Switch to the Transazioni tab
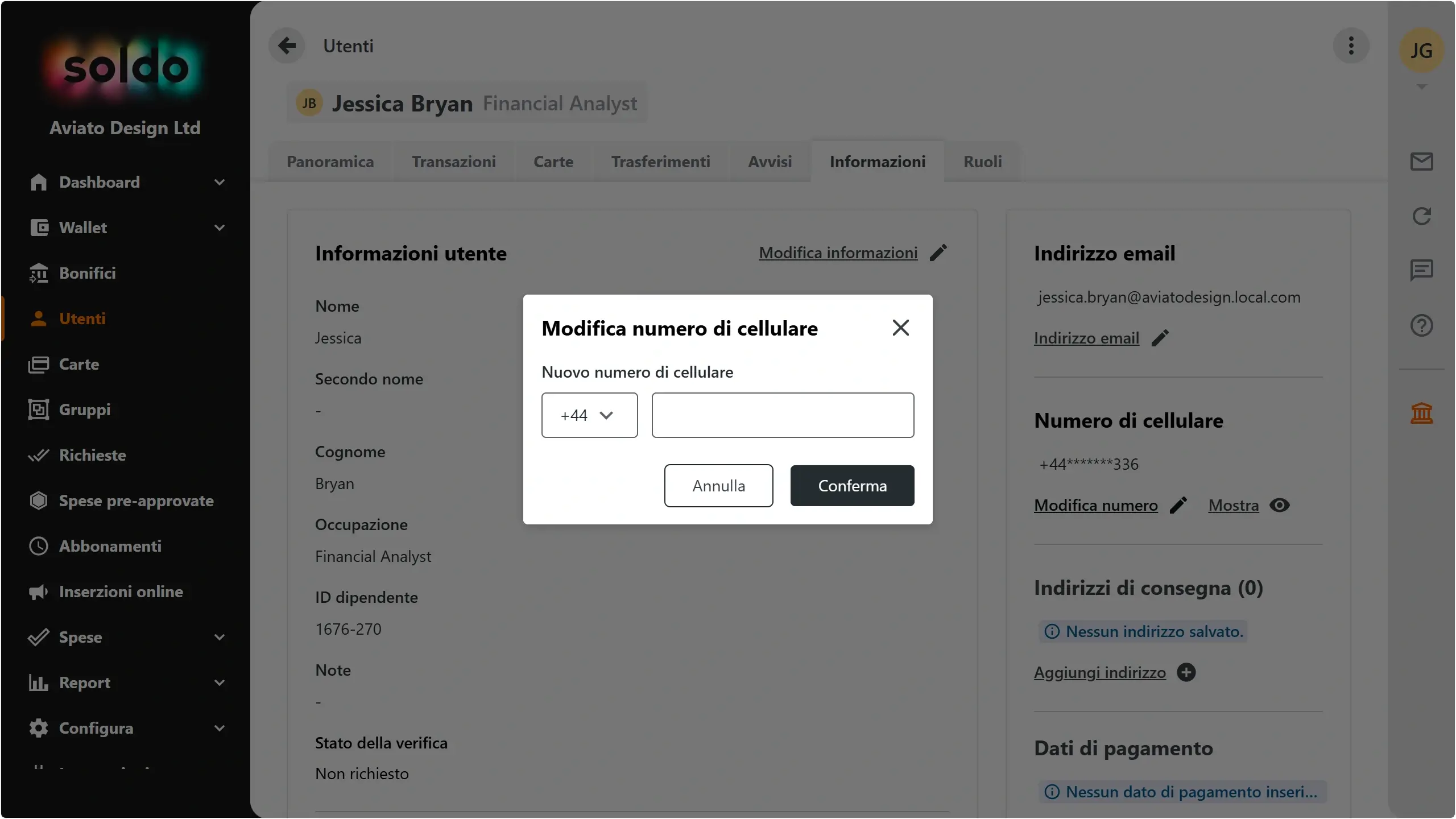Viewport: 1456px width, 819px height. [x=453, y=162]
